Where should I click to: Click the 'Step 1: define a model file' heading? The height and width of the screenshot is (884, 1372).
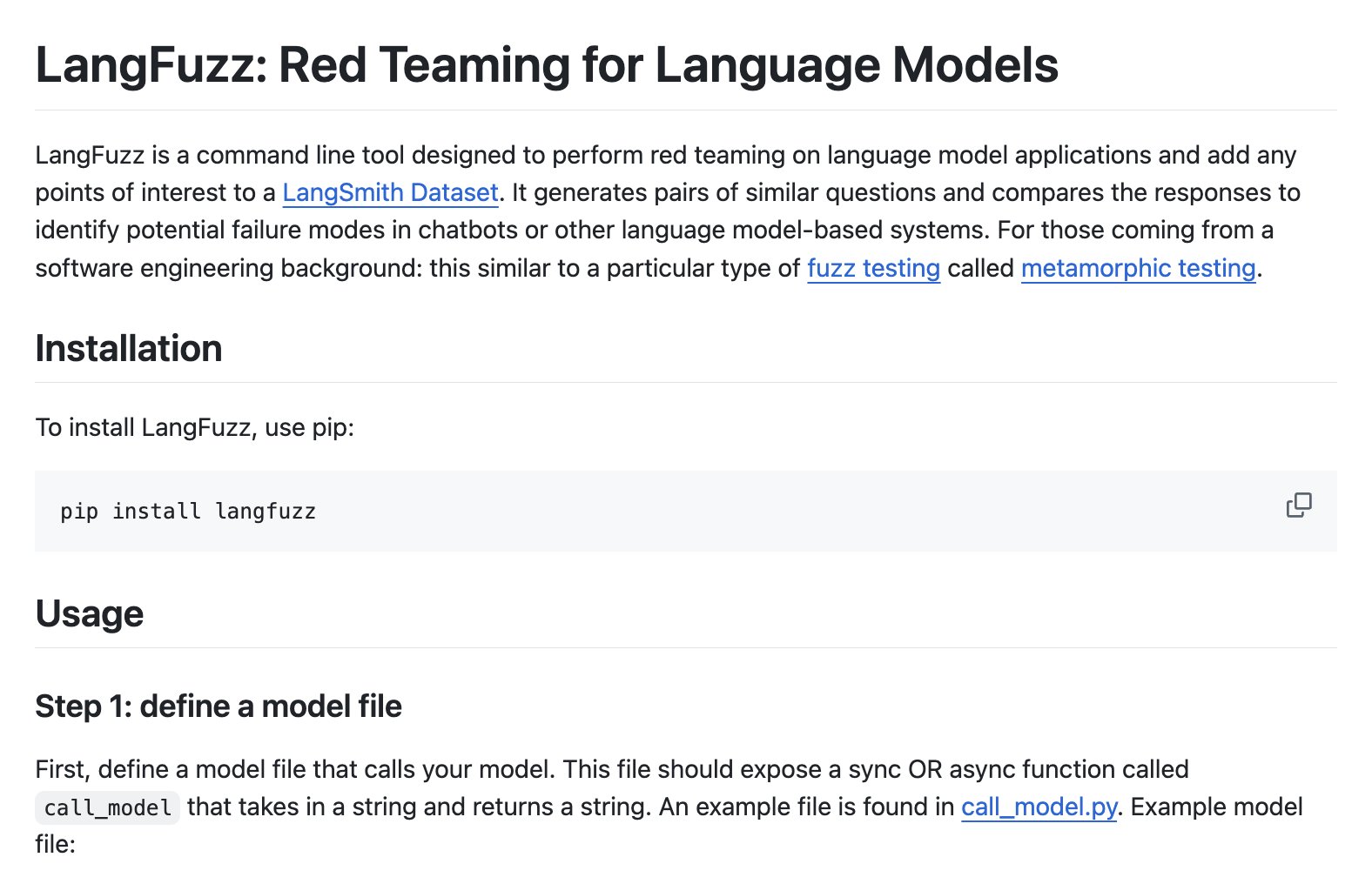coord(219,707)
